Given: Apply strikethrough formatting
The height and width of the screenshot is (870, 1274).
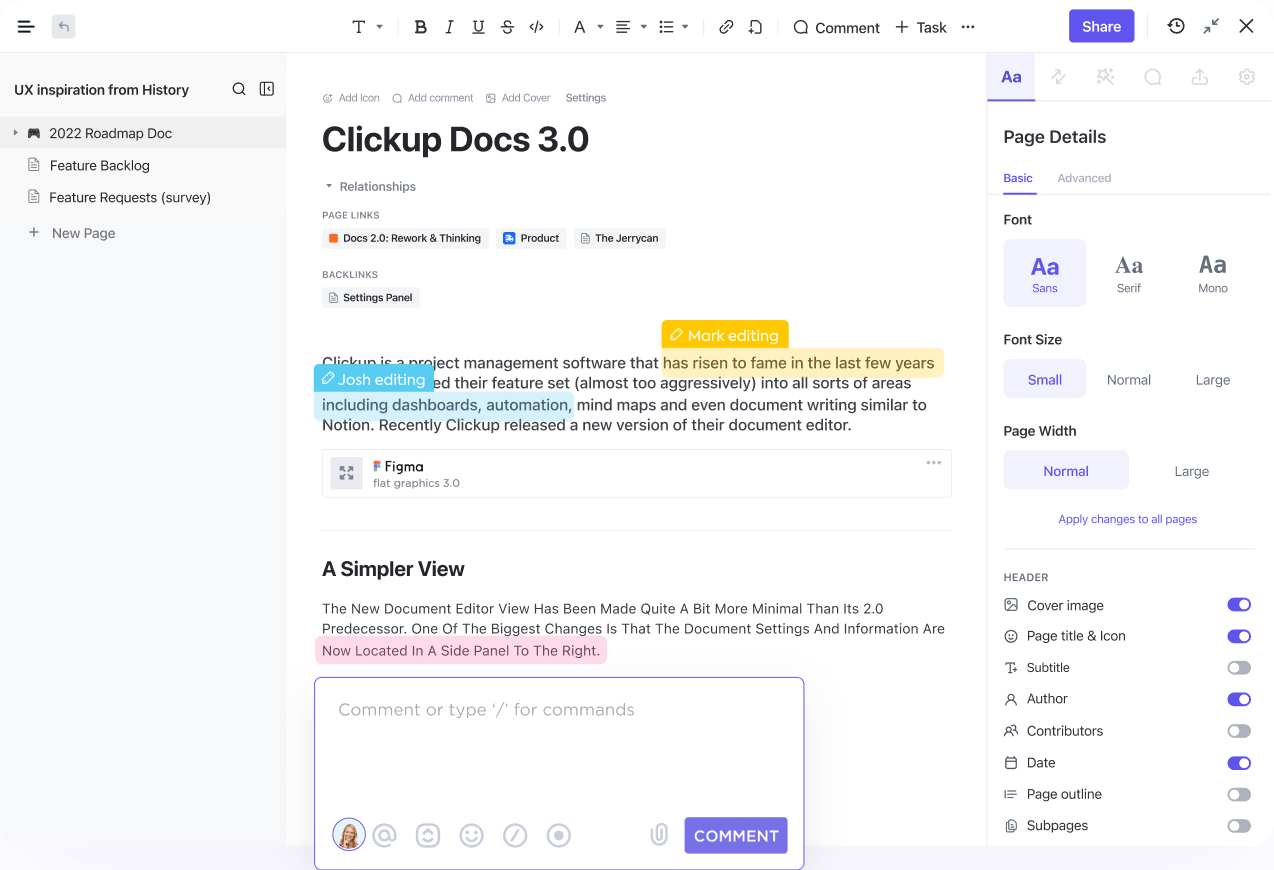Looking at the screenshot, I should click(507, 27).
